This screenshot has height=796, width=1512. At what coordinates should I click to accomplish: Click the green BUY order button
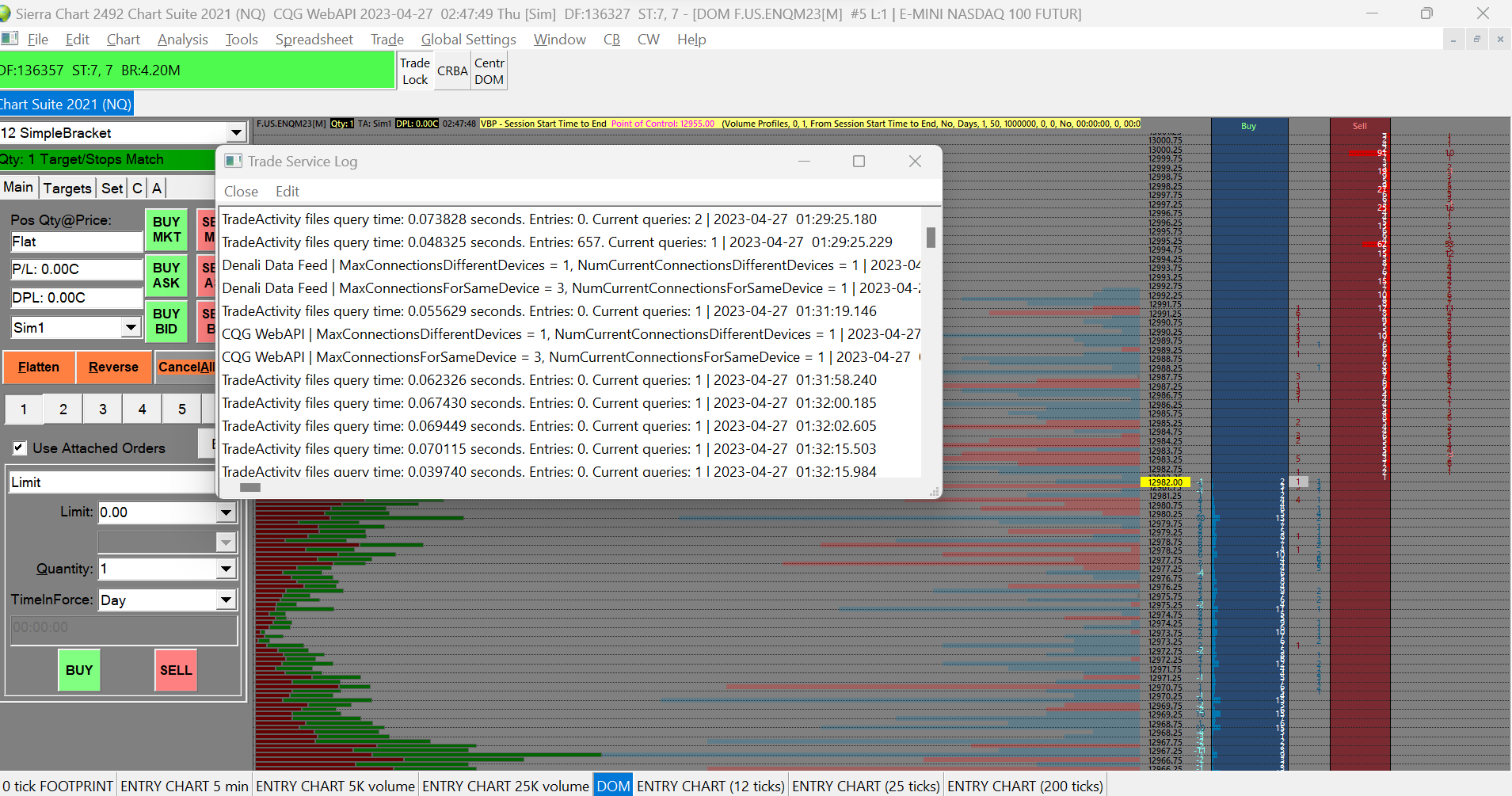pyautogui.click(x=79, y=670)
